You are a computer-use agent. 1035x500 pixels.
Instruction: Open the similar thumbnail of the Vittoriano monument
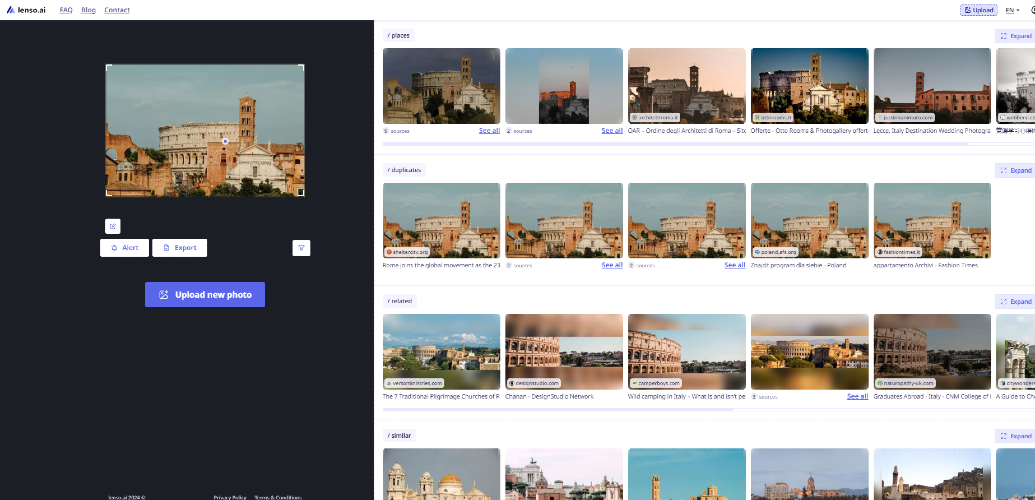tap(564, 474)
